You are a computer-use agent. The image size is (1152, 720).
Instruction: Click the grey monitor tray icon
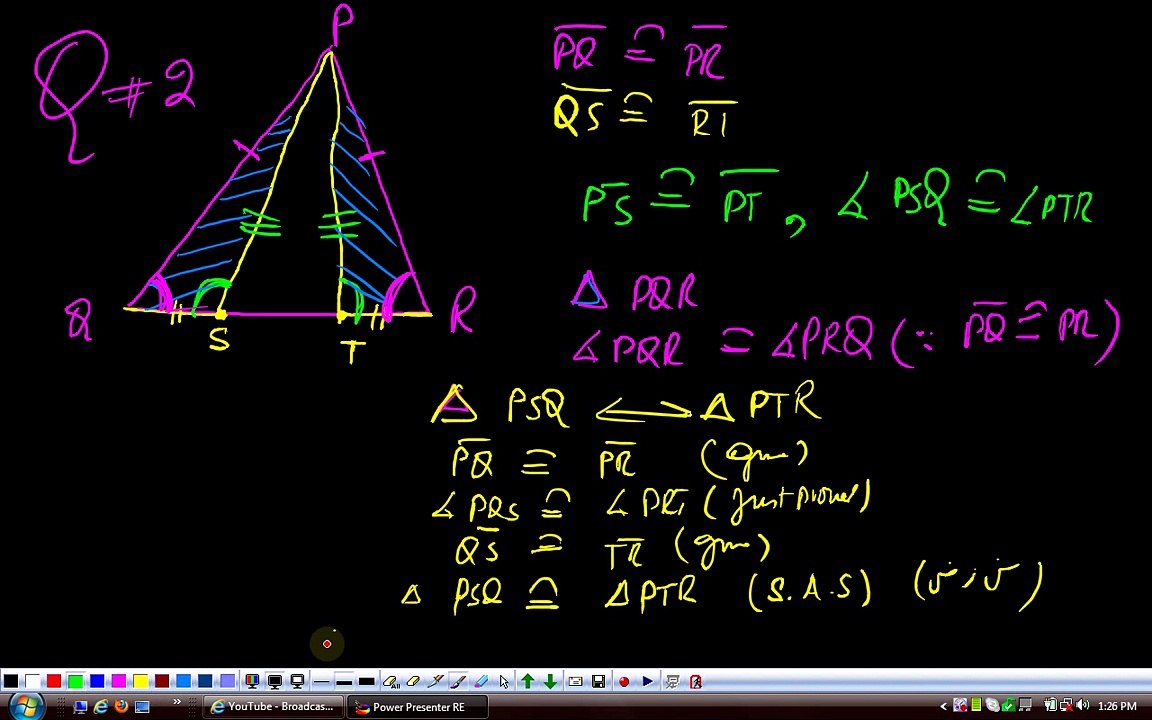[x=1025, y=705]
